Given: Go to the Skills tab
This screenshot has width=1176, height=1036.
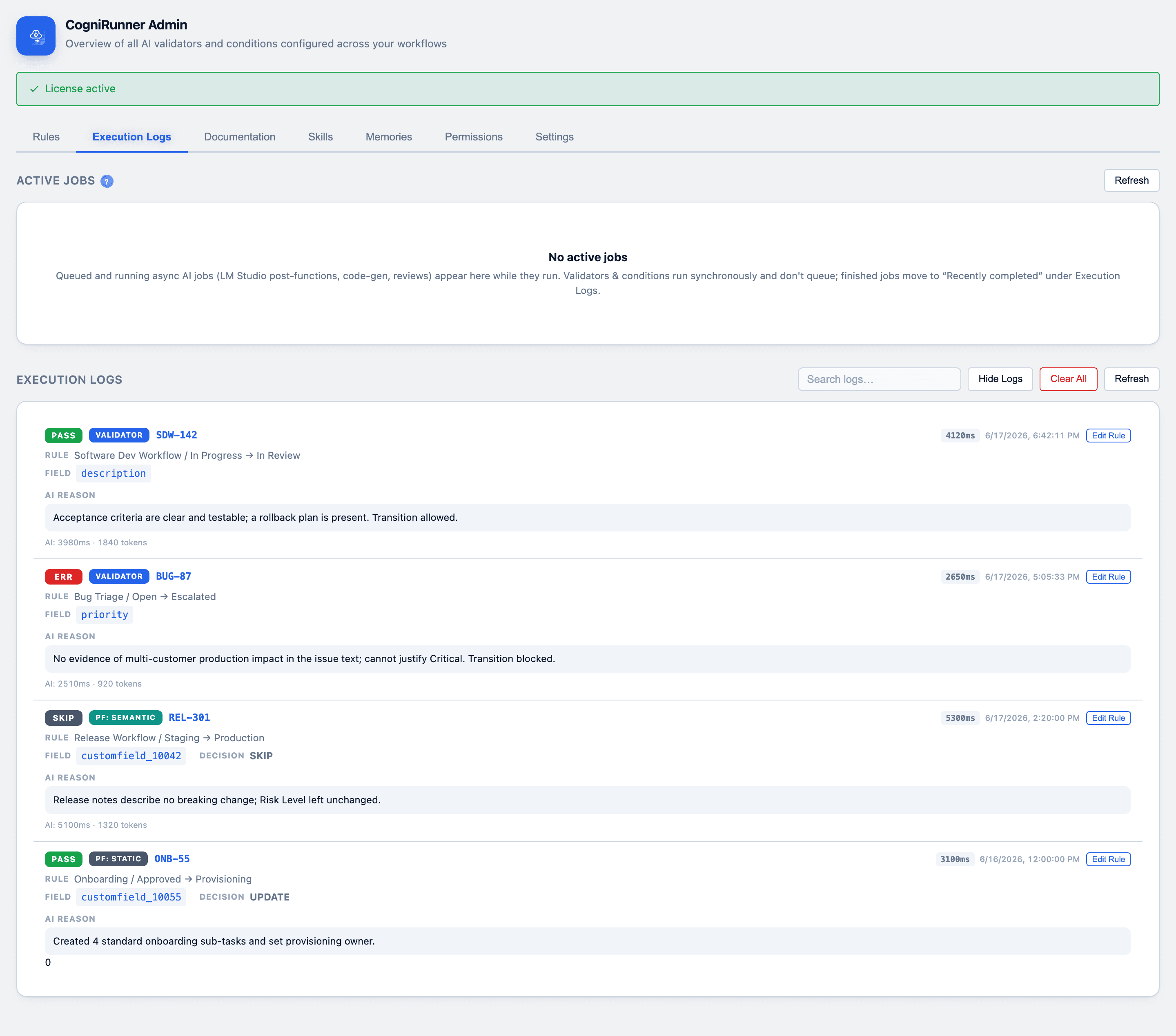Looking at the screenshot, I should pyautogui.click(x=321, y=137).
